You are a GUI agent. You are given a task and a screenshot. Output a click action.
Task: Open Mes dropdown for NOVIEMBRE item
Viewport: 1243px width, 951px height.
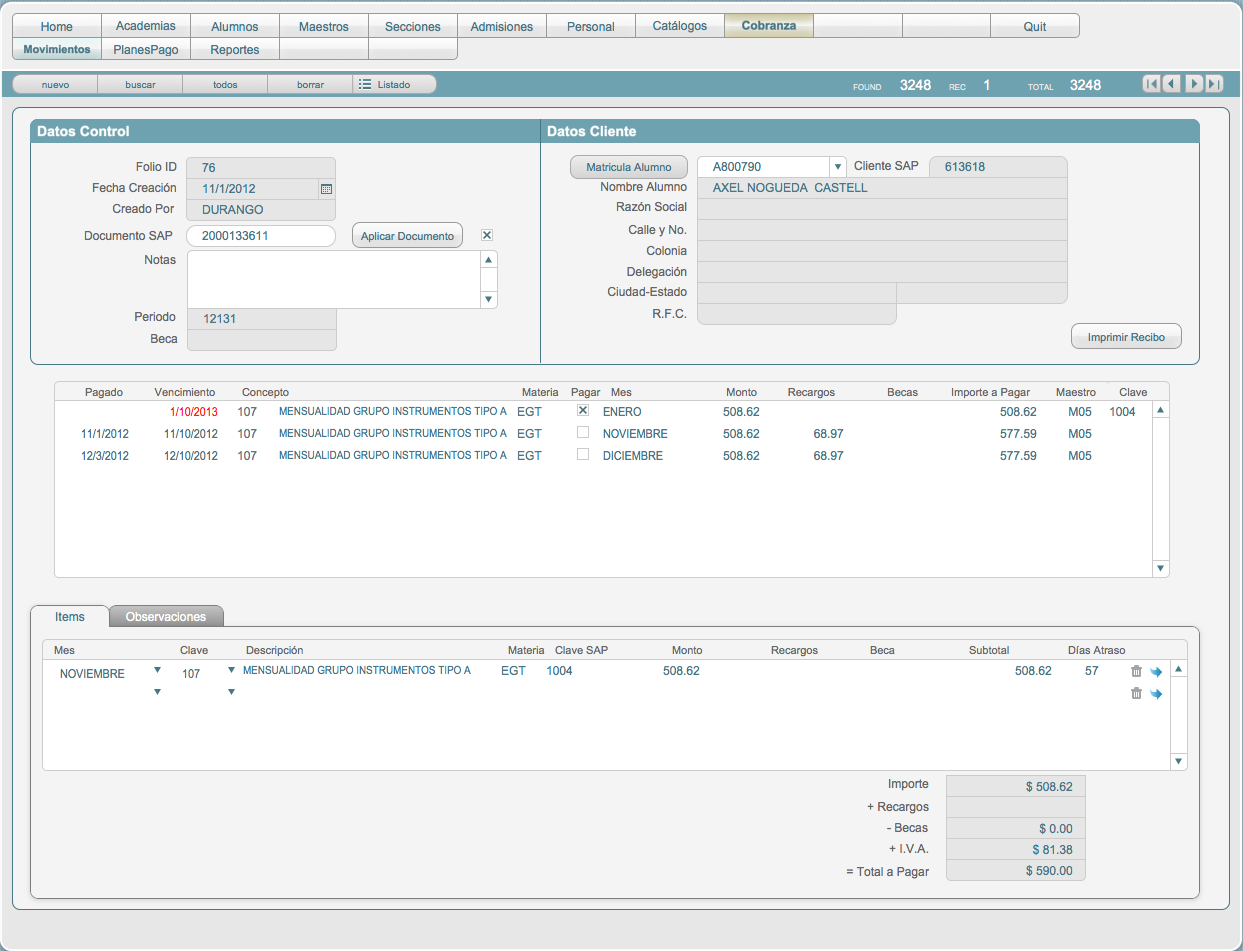(x=157, y=670)
